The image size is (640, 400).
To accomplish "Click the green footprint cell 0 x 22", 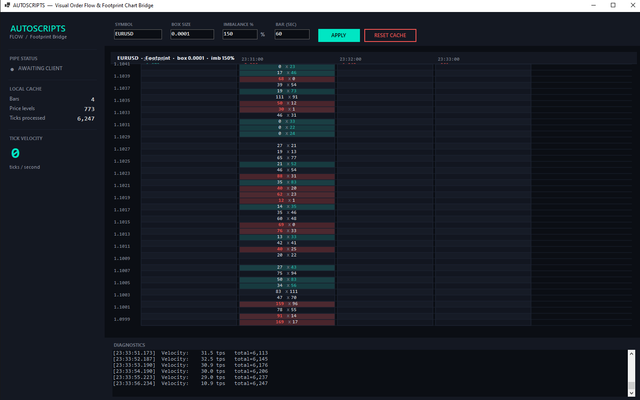I will [287, 127].
